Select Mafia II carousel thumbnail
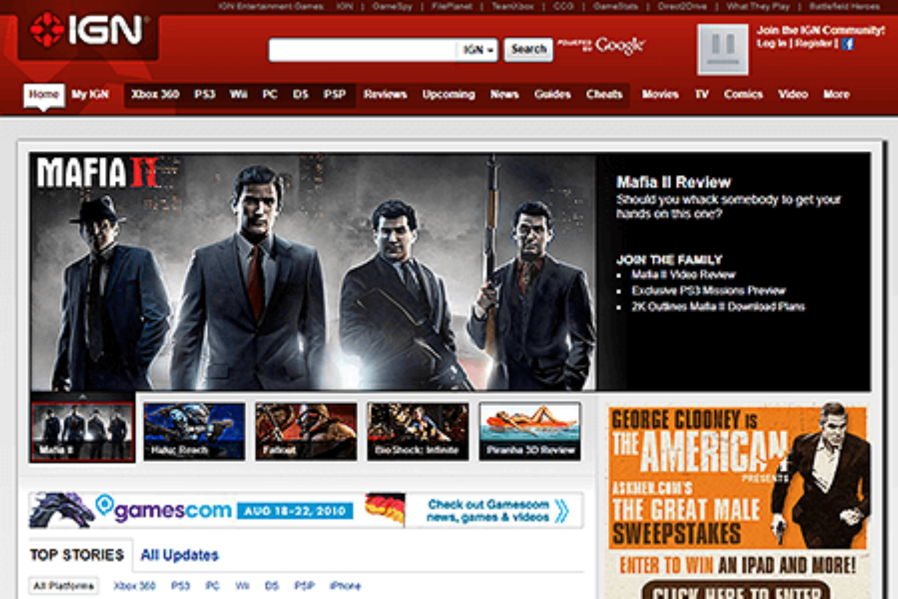Screen dimensions: 898x599 click(82, 431)
